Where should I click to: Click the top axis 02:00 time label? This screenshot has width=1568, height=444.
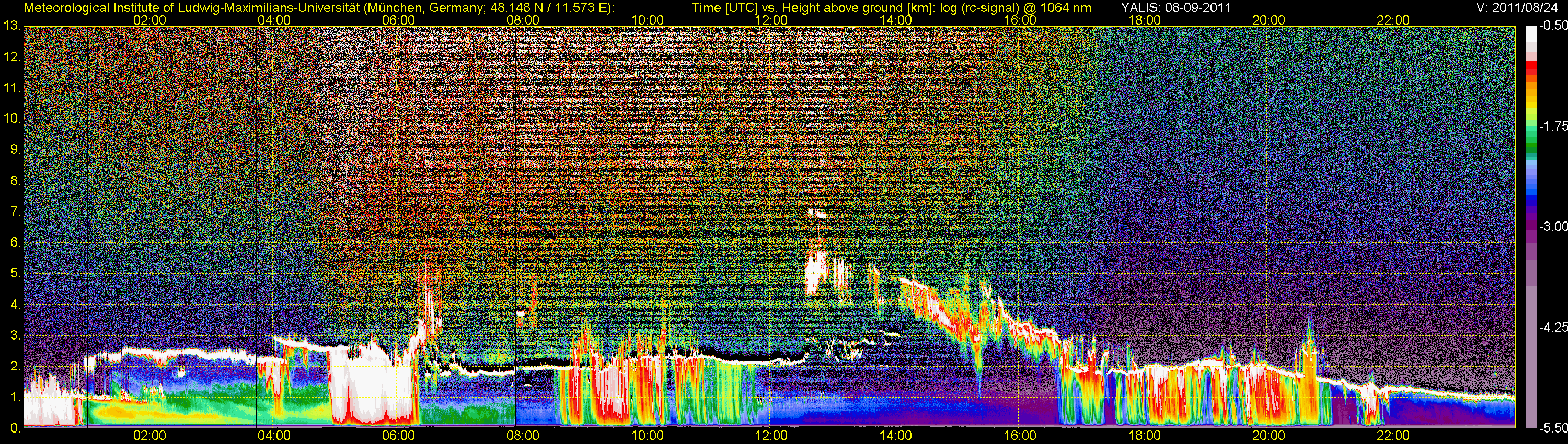tap(149, 20)
